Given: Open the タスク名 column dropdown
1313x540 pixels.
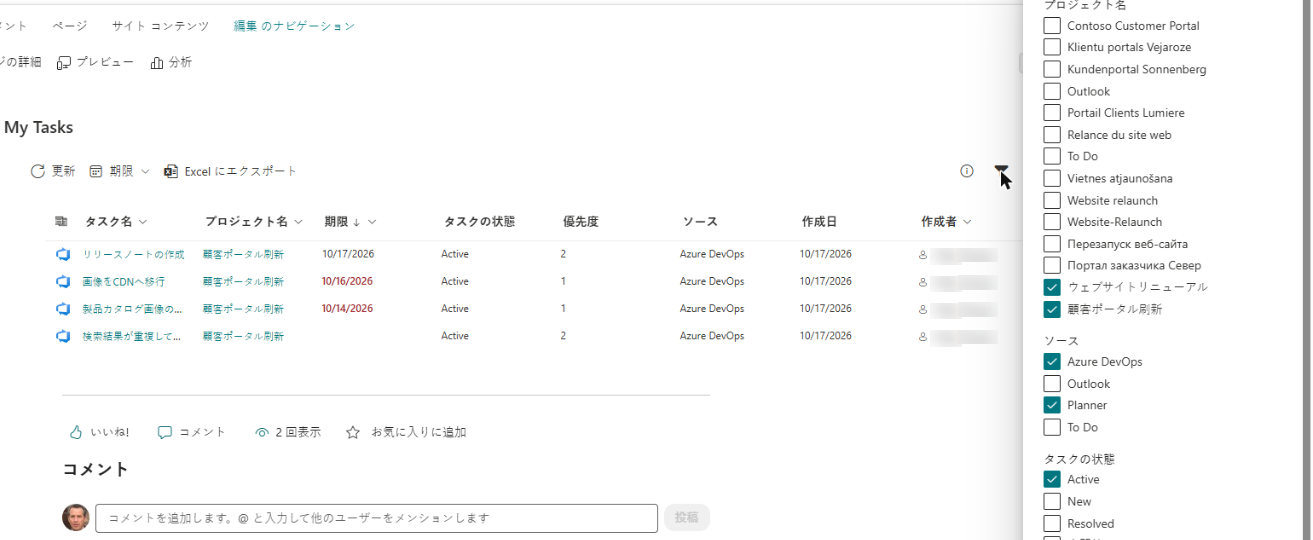Looking at the screenshot, I should (143, 222).
